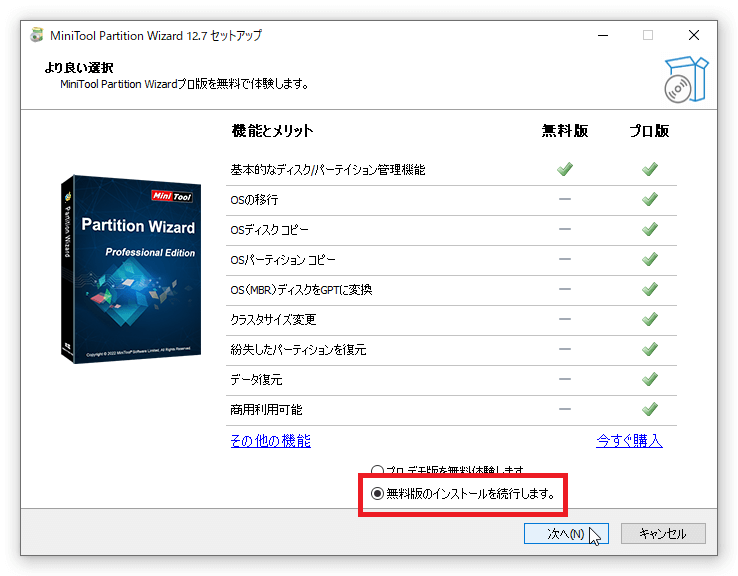Click free edition checkmark for basic disk management

click(x=565, y=169)
